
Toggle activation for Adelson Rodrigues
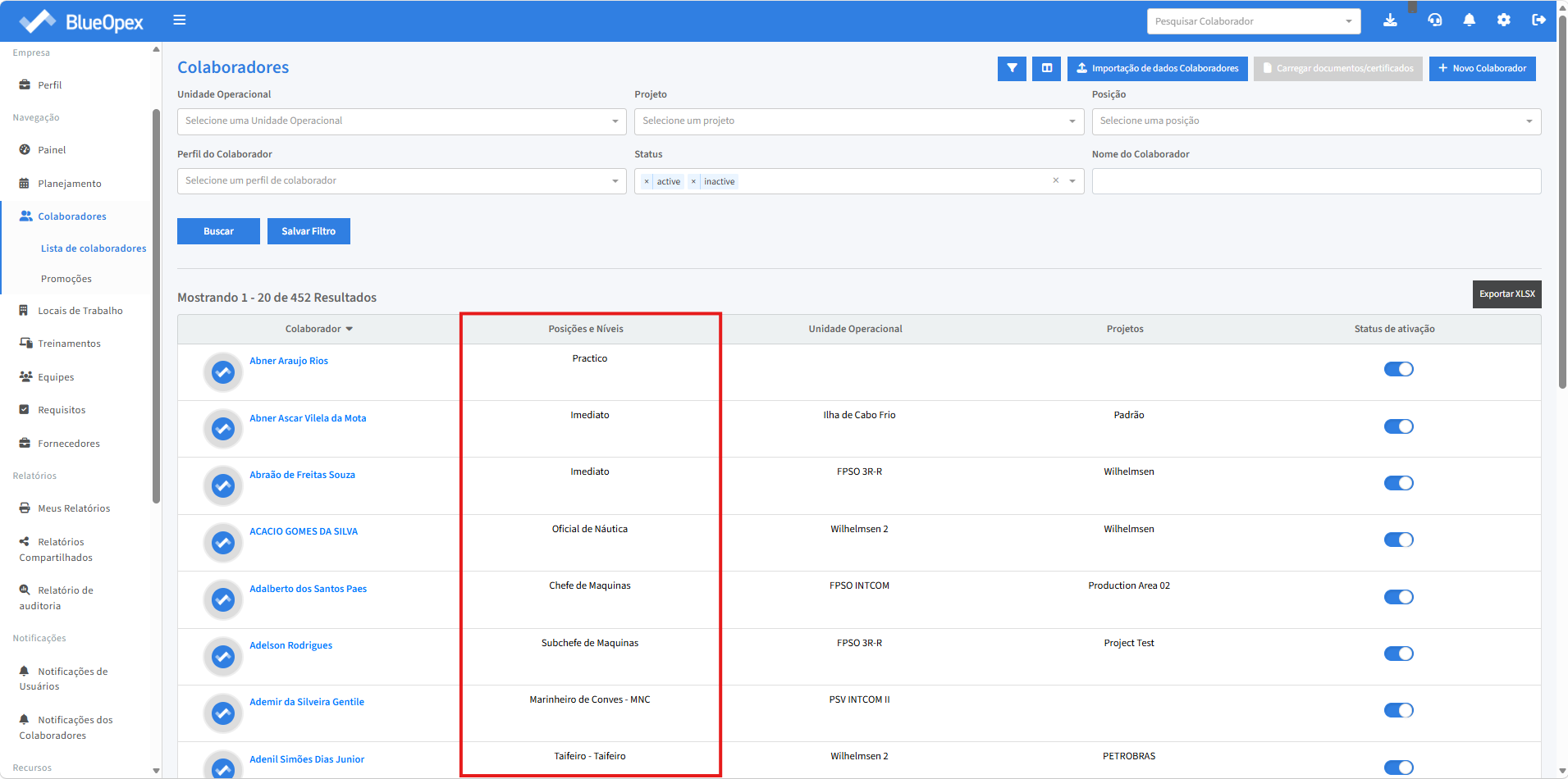click(x=1399, y=654)
